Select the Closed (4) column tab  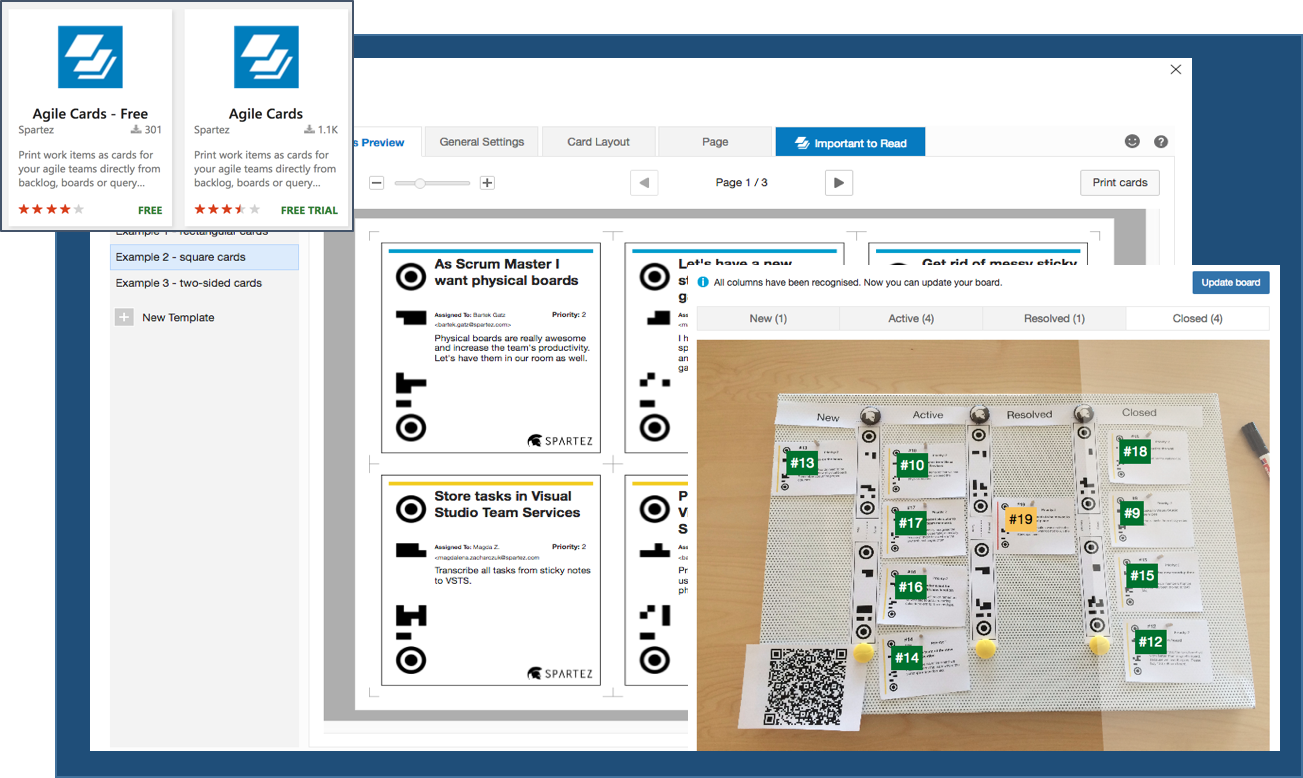(1197, 318)
